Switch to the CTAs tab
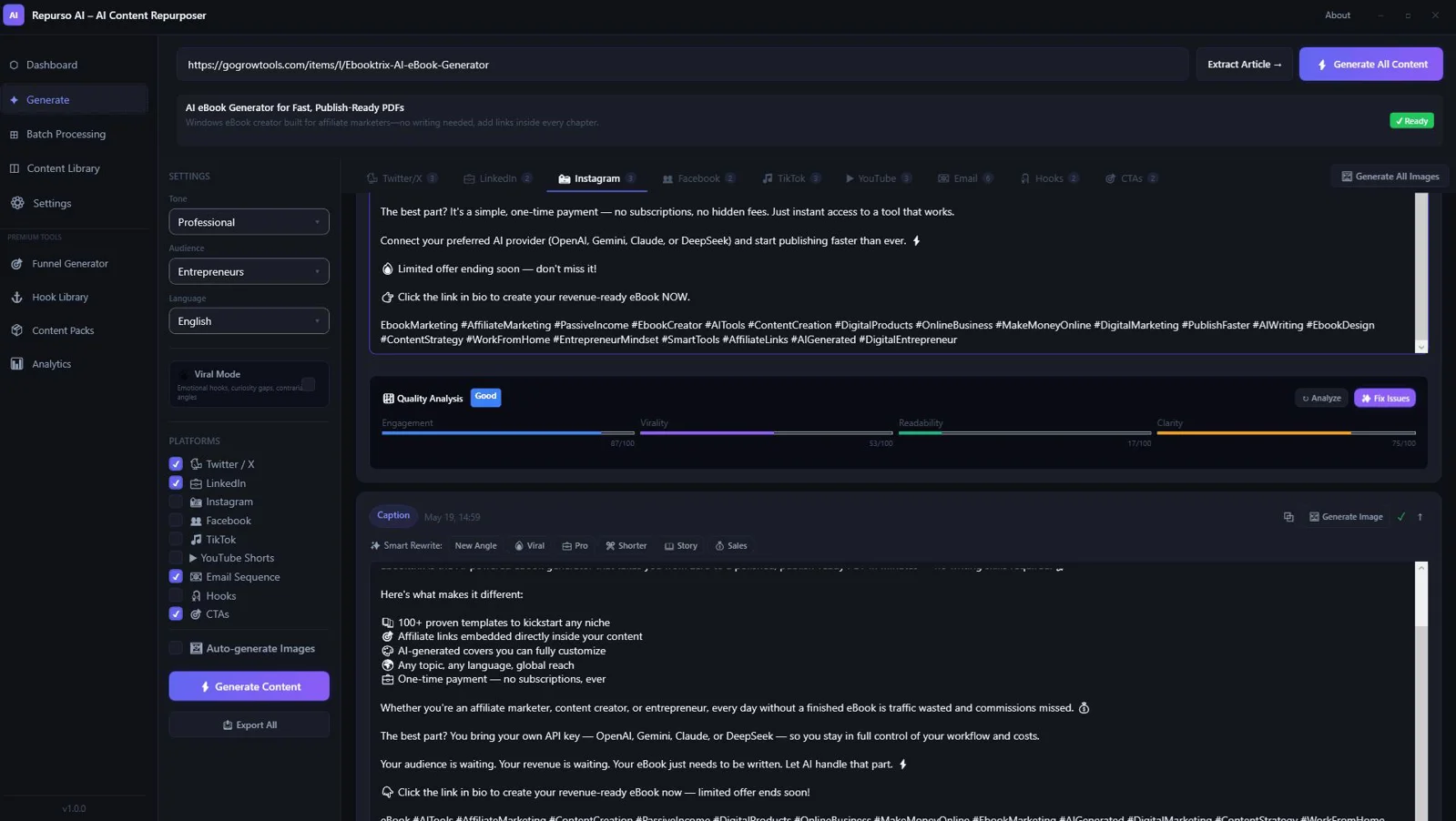The image size is (1456, 821). coord(1131,178)
